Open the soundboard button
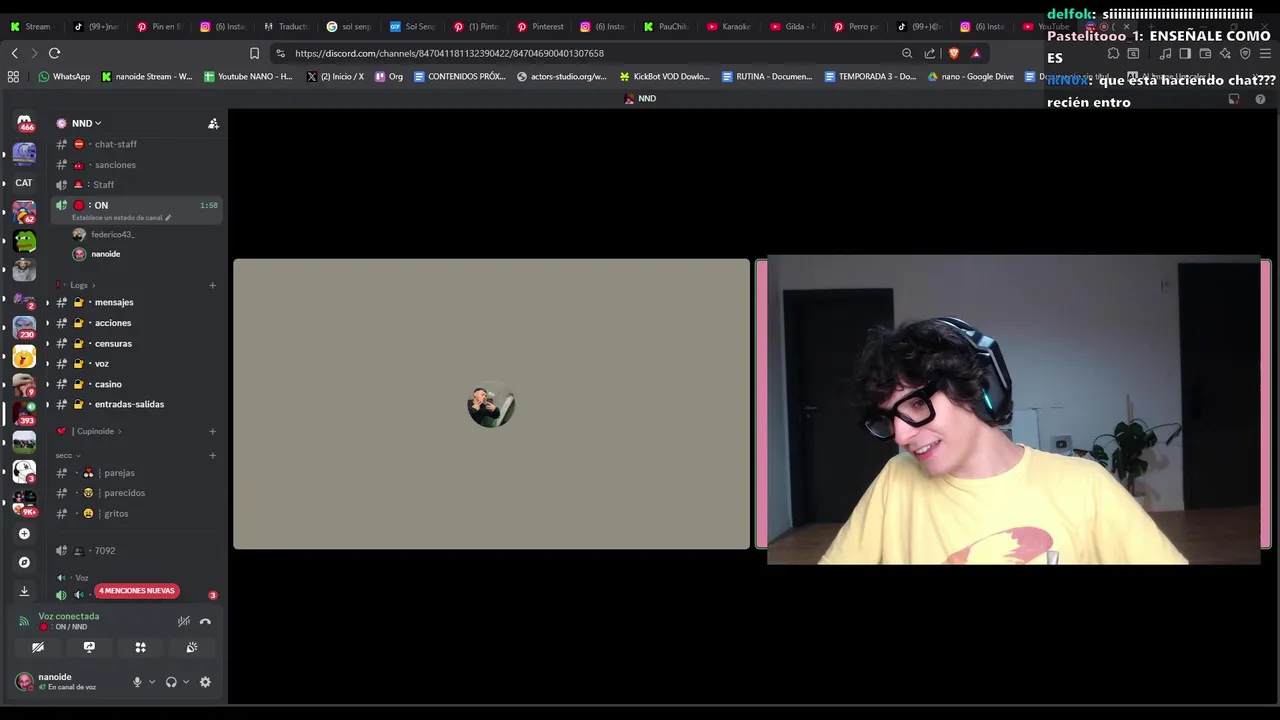The image size is (1280, 720). [x=192, y=648]
